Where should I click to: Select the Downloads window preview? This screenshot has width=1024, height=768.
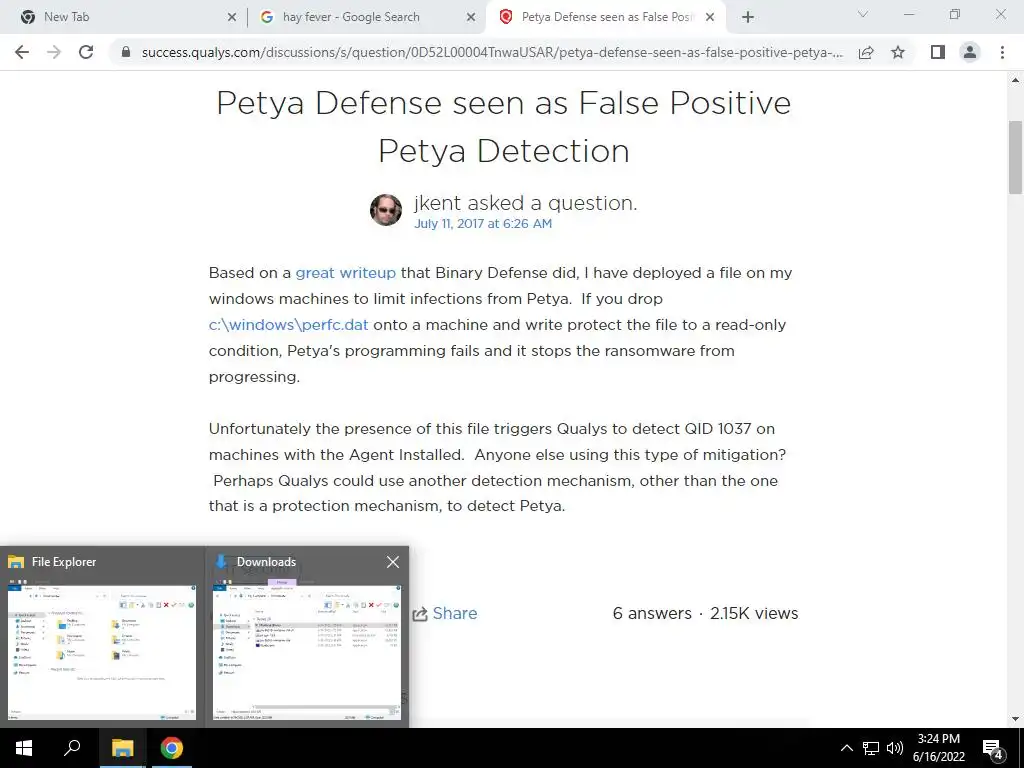[307, 637]
